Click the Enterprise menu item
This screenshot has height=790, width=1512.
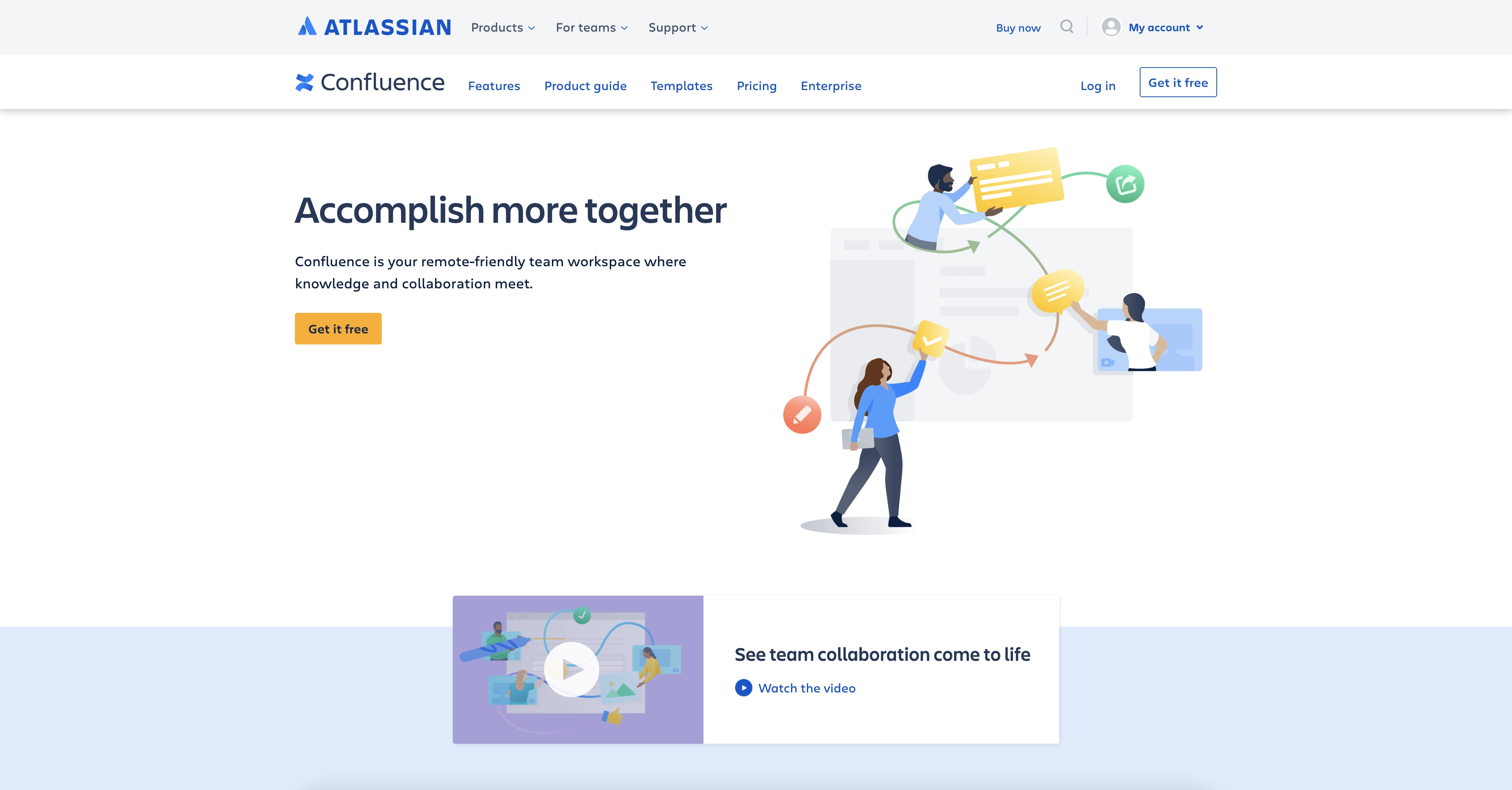point(831,85)
